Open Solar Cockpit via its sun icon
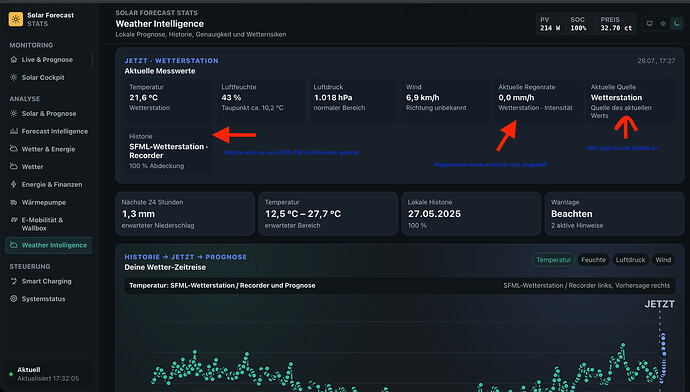 14,77
